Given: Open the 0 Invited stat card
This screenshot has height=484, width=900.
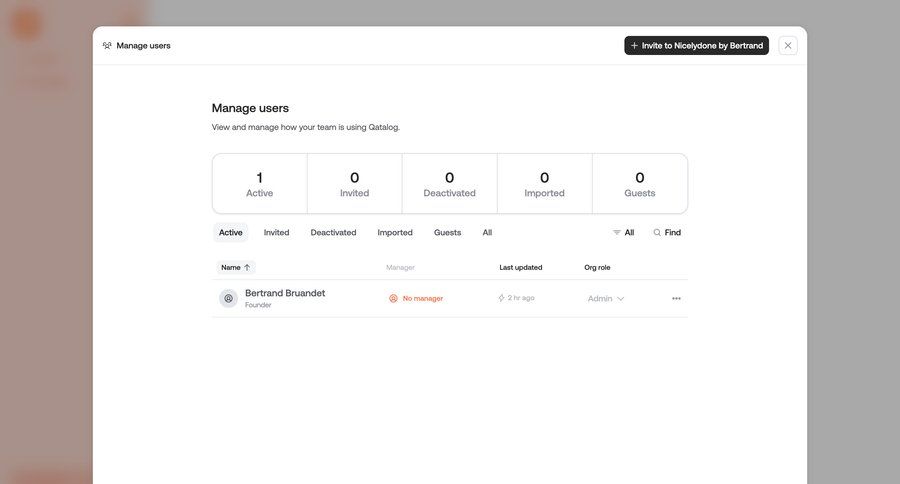Looking at the screenshot, I should [x=355, y=184].
